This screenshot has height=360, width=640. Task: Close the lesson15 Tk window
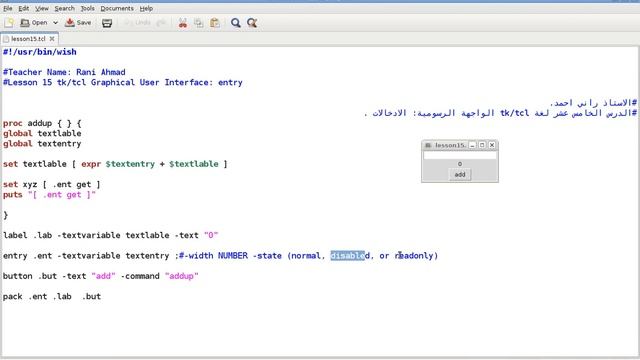pos(492,145)
